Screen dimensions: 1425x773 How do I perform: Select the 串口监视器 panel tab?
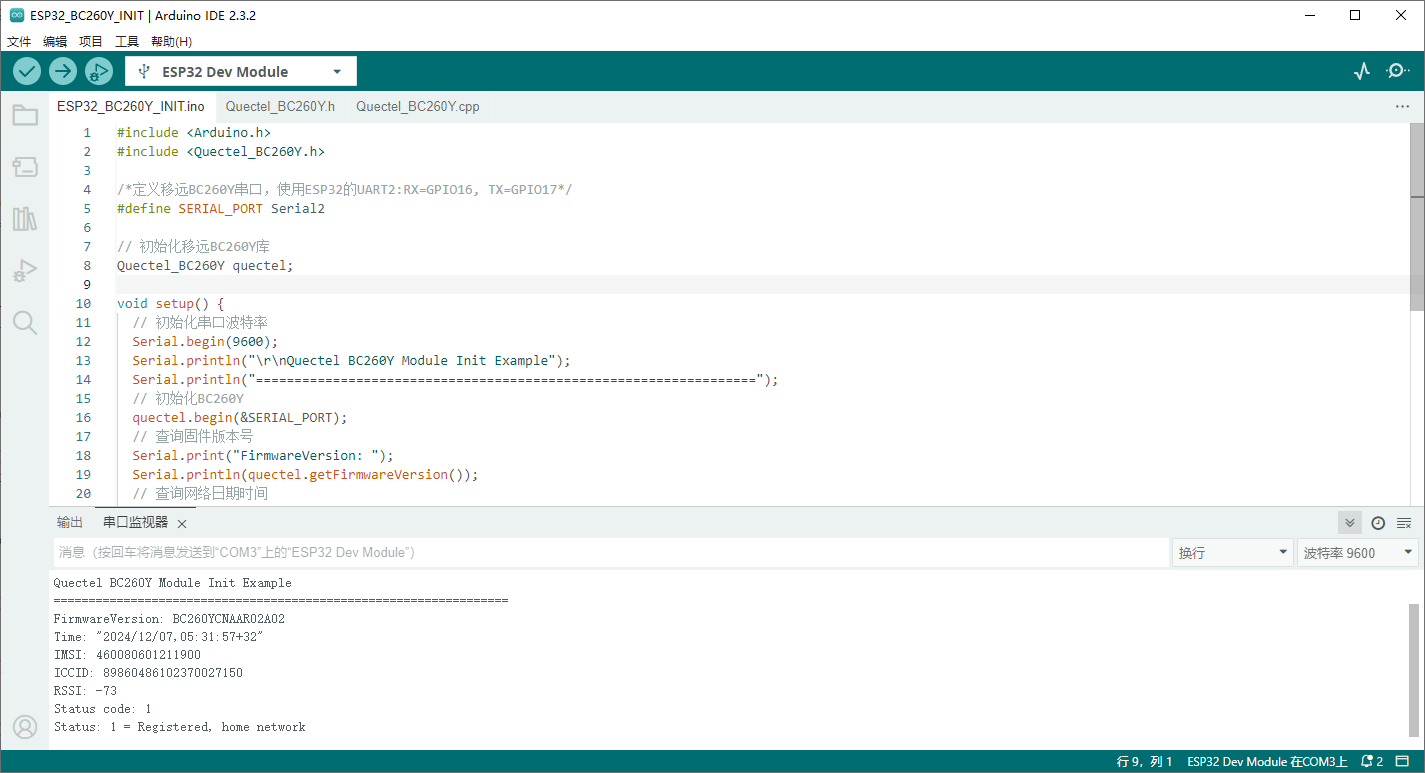click(x=135, y=523)
